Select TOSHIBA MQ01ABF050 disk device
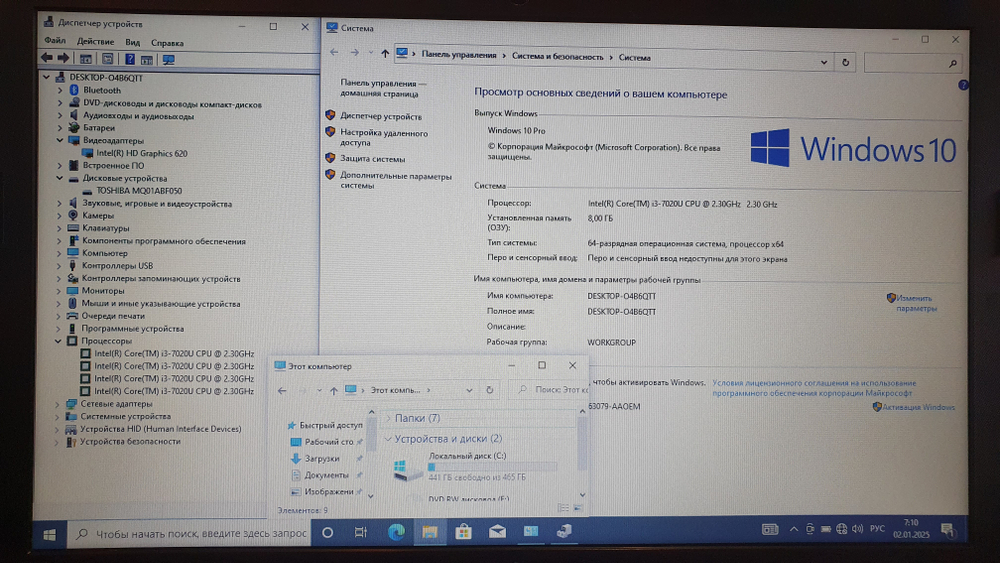This screenshot has height=563, width=1000. coord(139,191)
